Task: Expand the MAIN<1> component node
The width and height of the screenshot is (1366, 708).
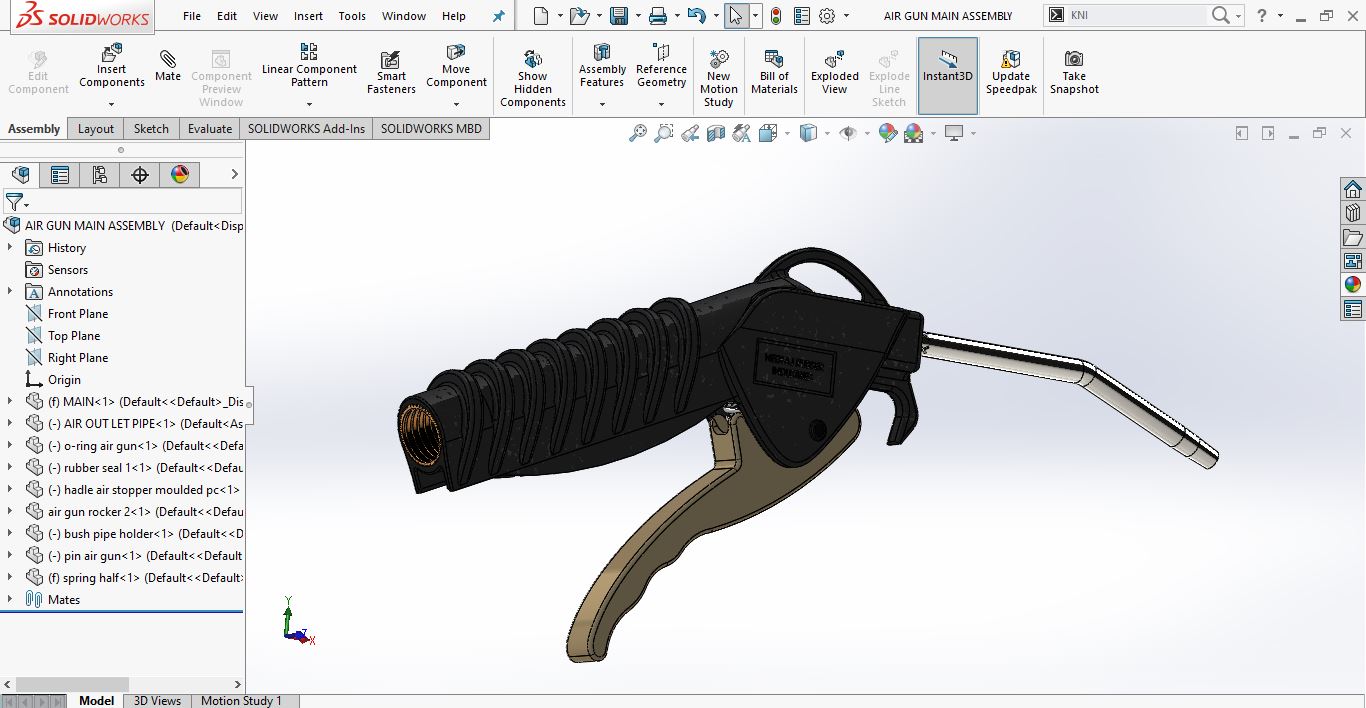Action: 10,401
